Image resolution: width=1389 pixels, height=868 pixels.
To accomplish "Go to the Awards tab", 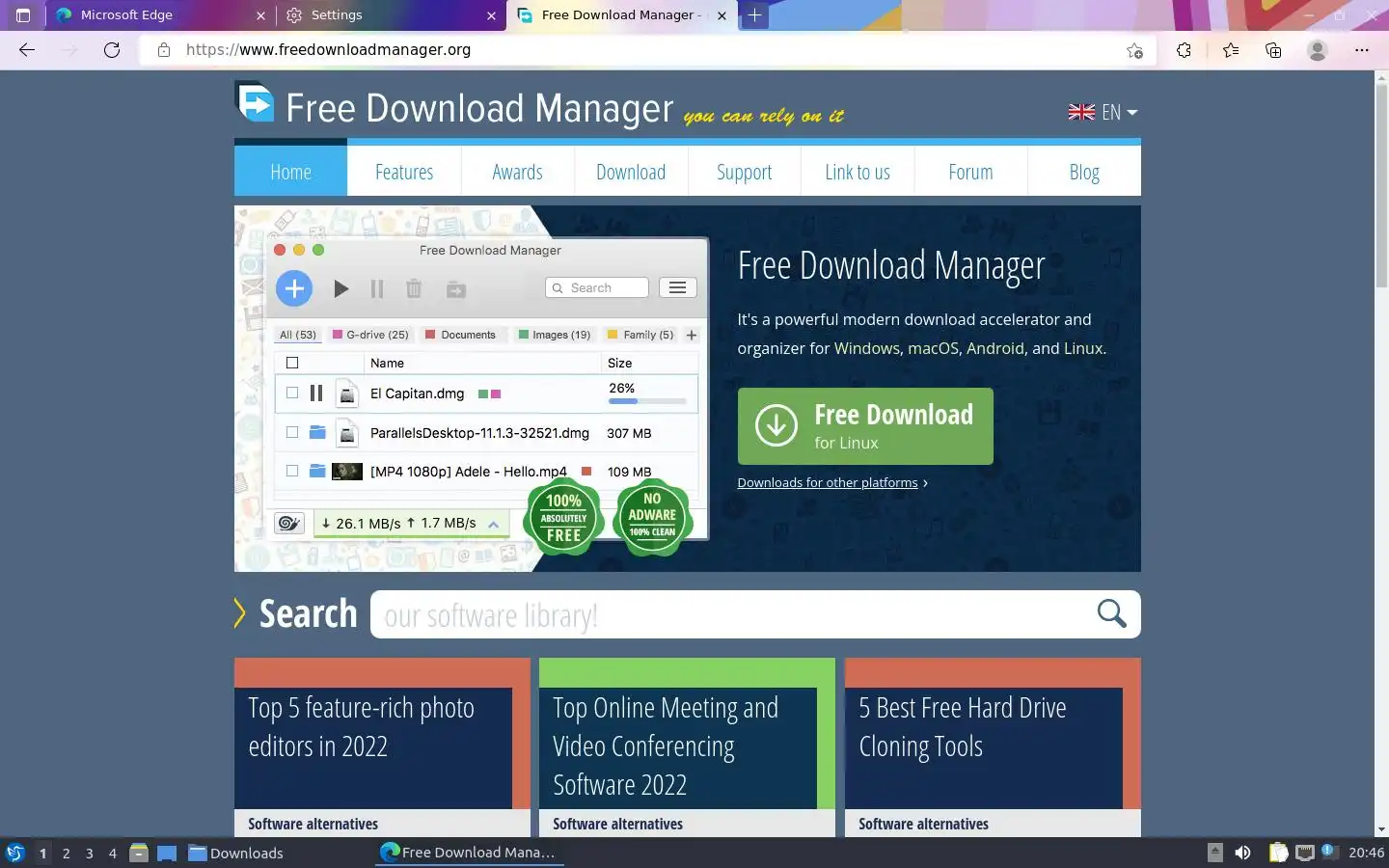I will coord(518,172).
